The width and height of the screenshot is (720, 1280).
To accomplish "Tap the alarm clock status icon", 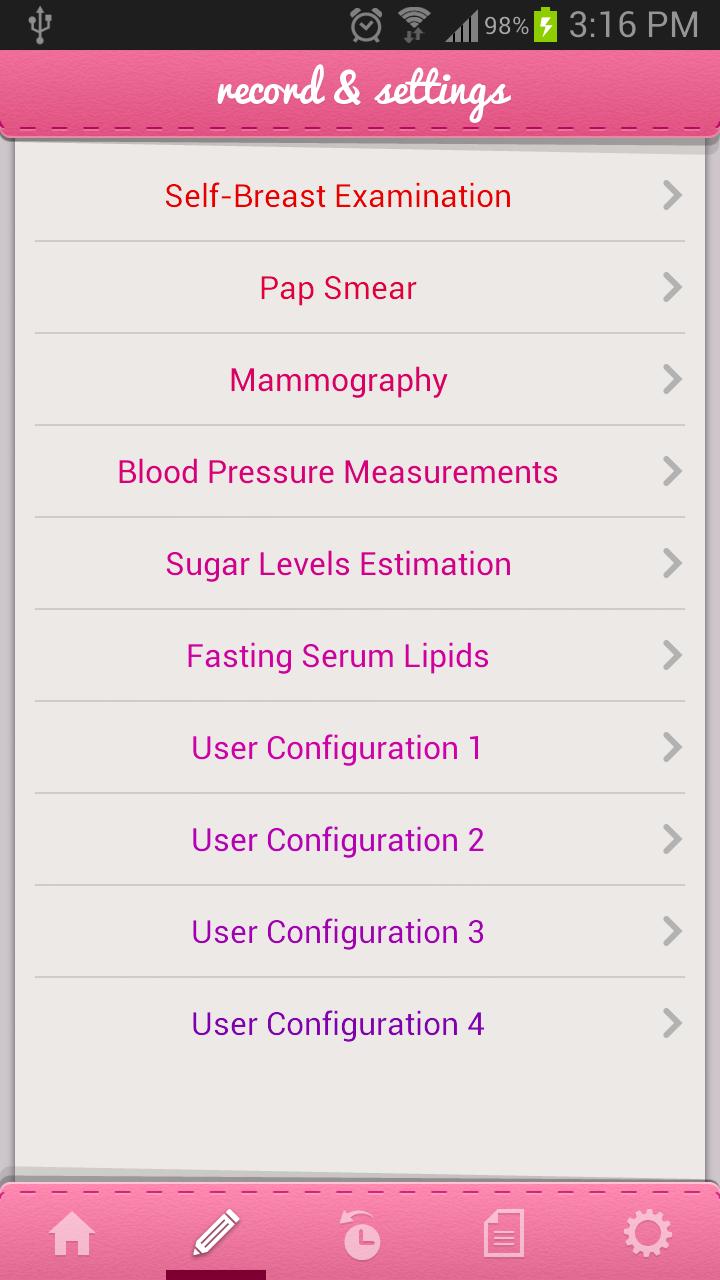I will point(367,25).
